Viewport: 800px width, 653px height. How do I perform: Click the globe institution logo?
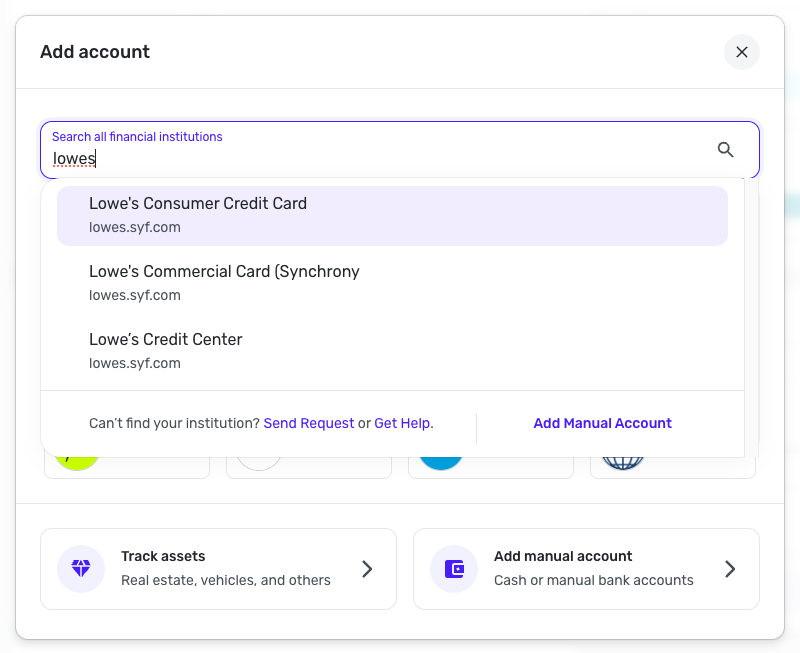tap(623, 463)
